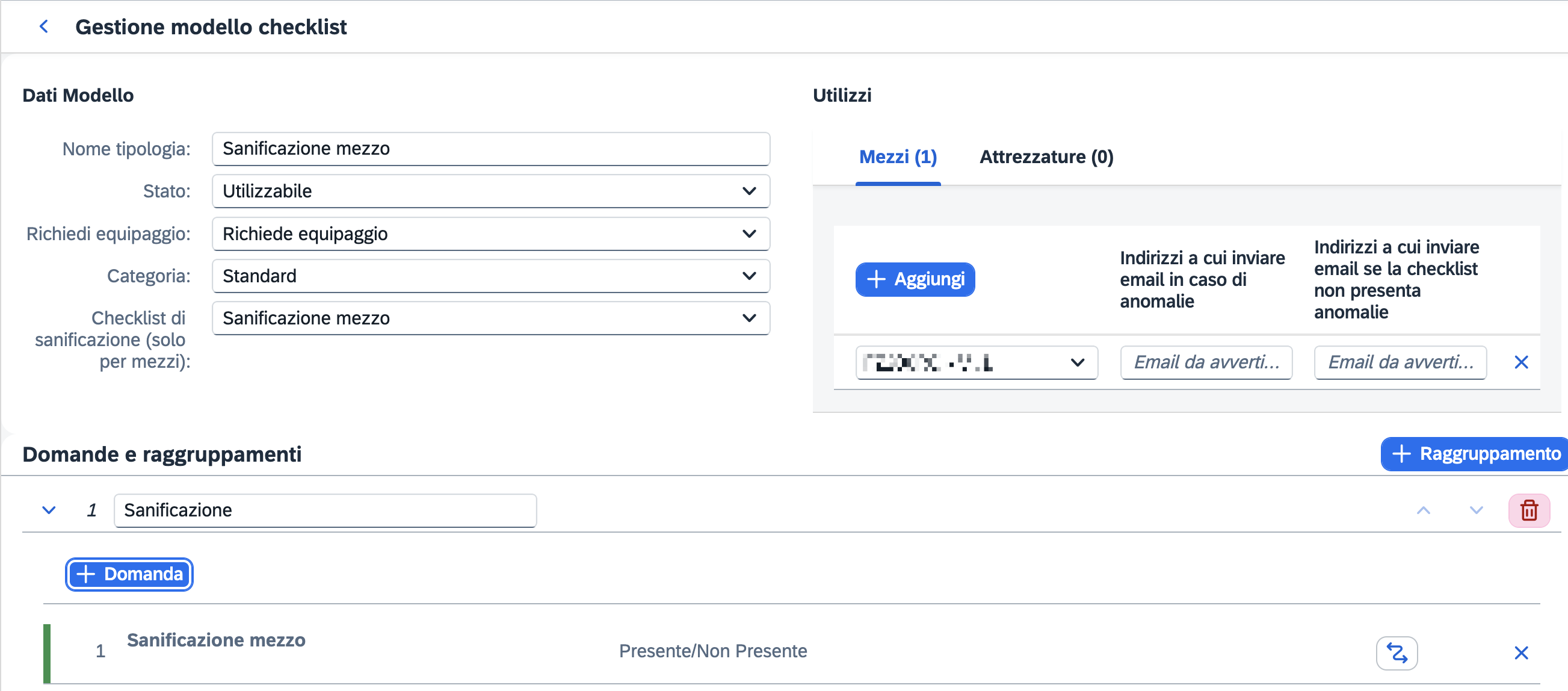Edit the Nome tipologia field
This screenshot has width=1568, height=691.
490,149
